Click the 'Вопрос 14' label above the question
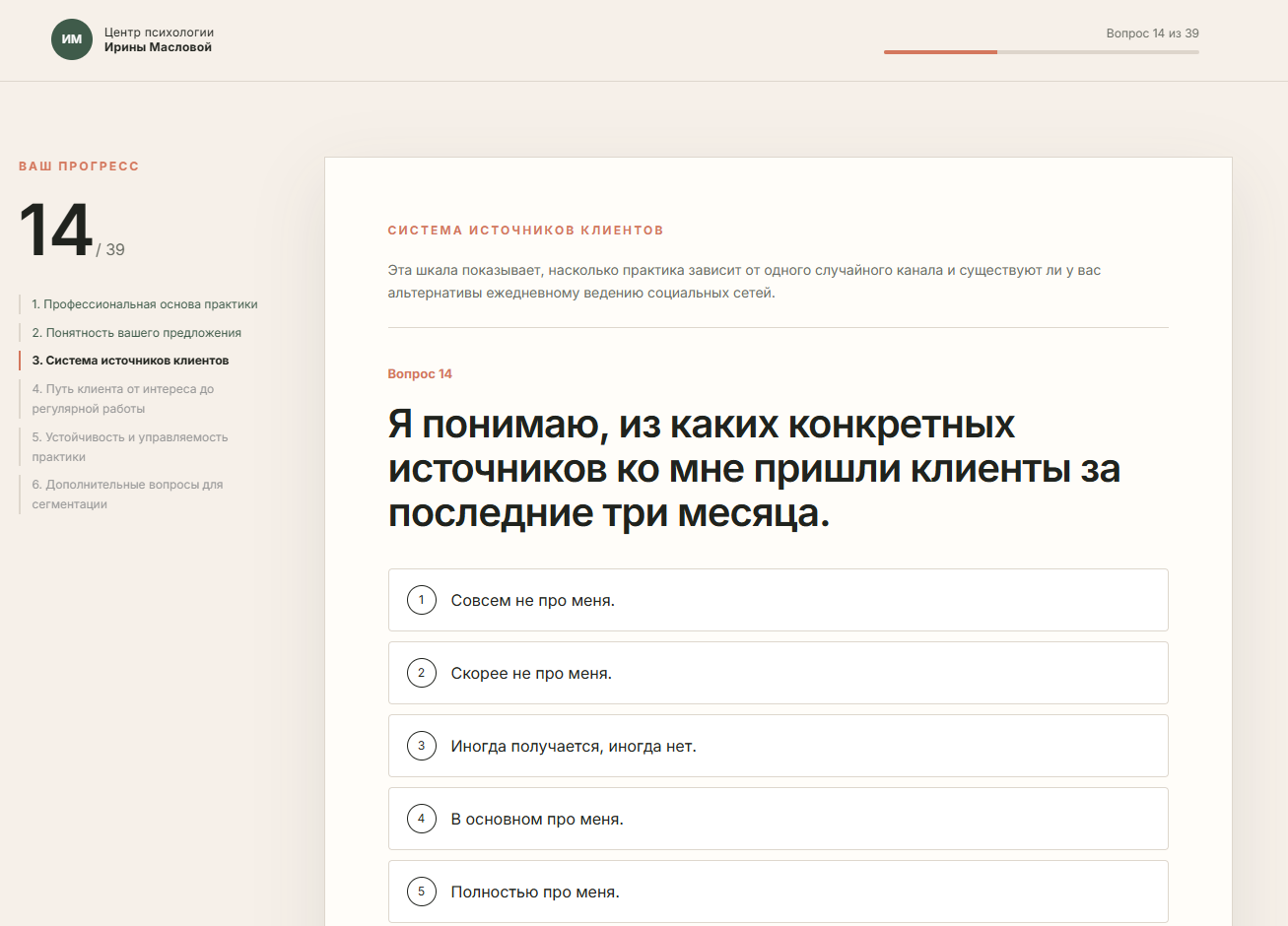The width and height of the screenshot is (1288, 926). (420, 374)
